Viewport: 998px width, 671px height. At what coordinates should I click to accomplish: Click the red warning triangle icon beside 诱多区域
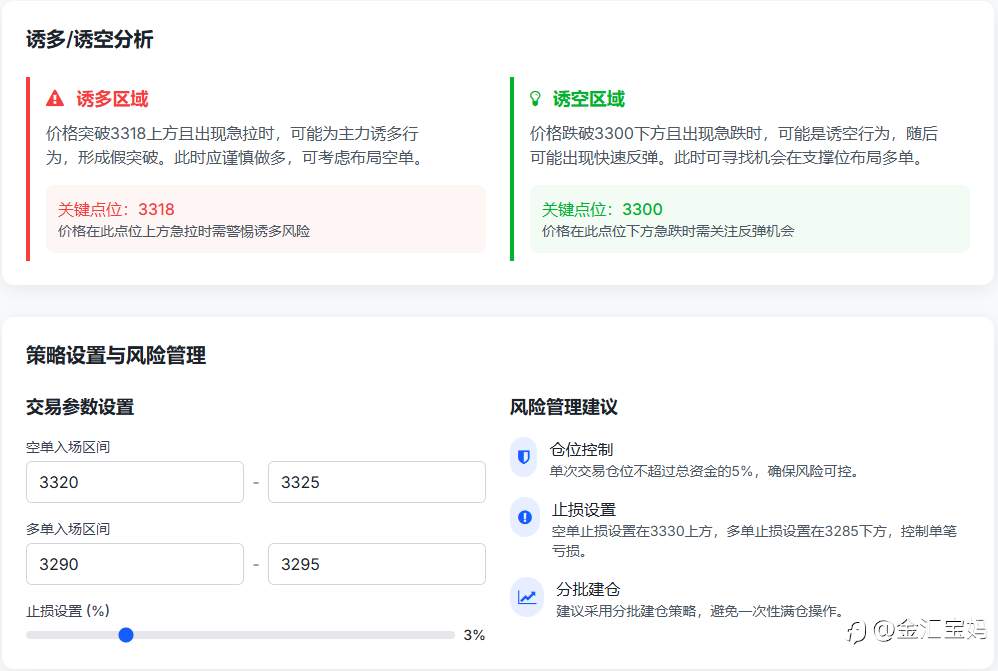coord(55,99)
